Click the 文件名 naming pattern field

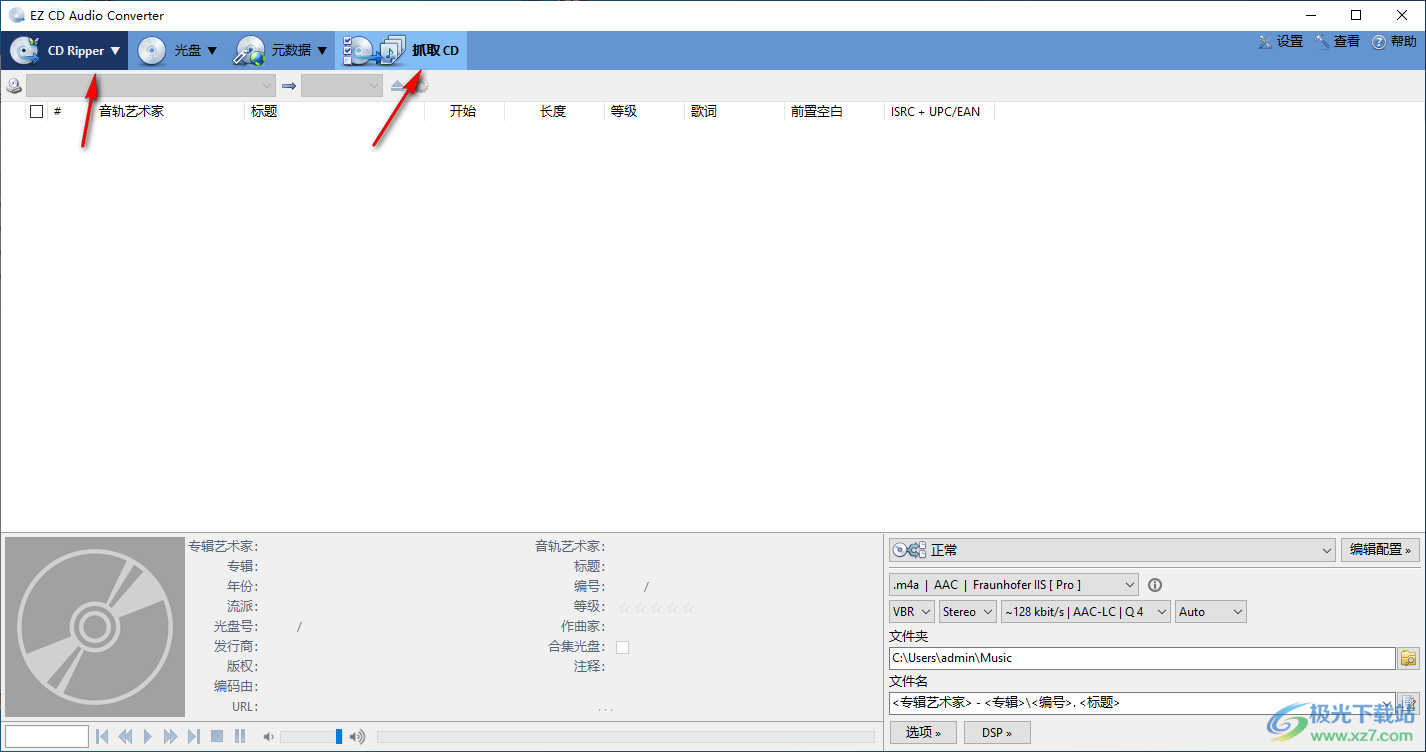pyautogui.click(x=1142, y=702)
